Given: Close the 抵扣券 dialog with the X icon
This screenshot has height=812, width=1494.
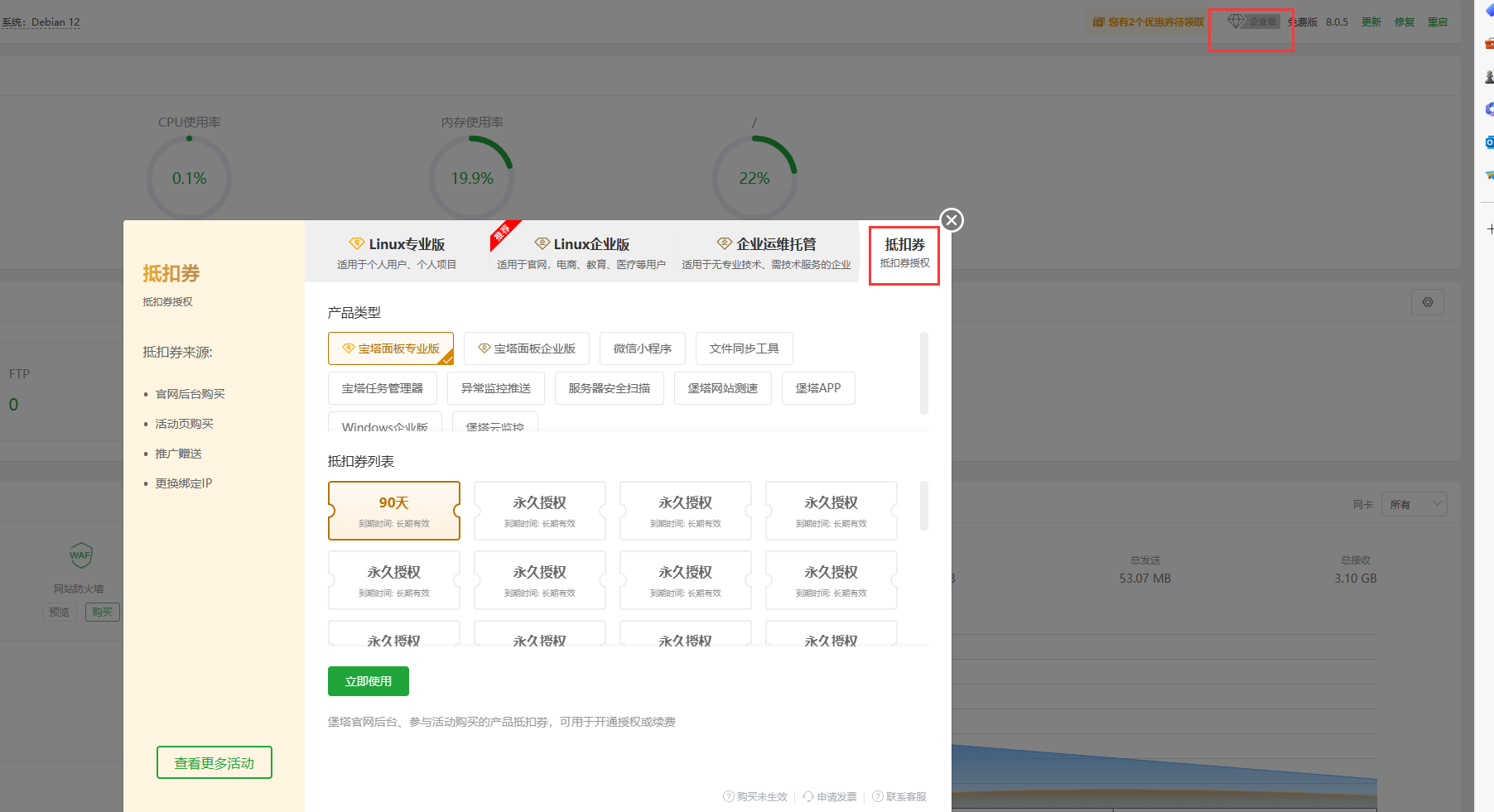Looking at the screenshot, I should 952,220.
